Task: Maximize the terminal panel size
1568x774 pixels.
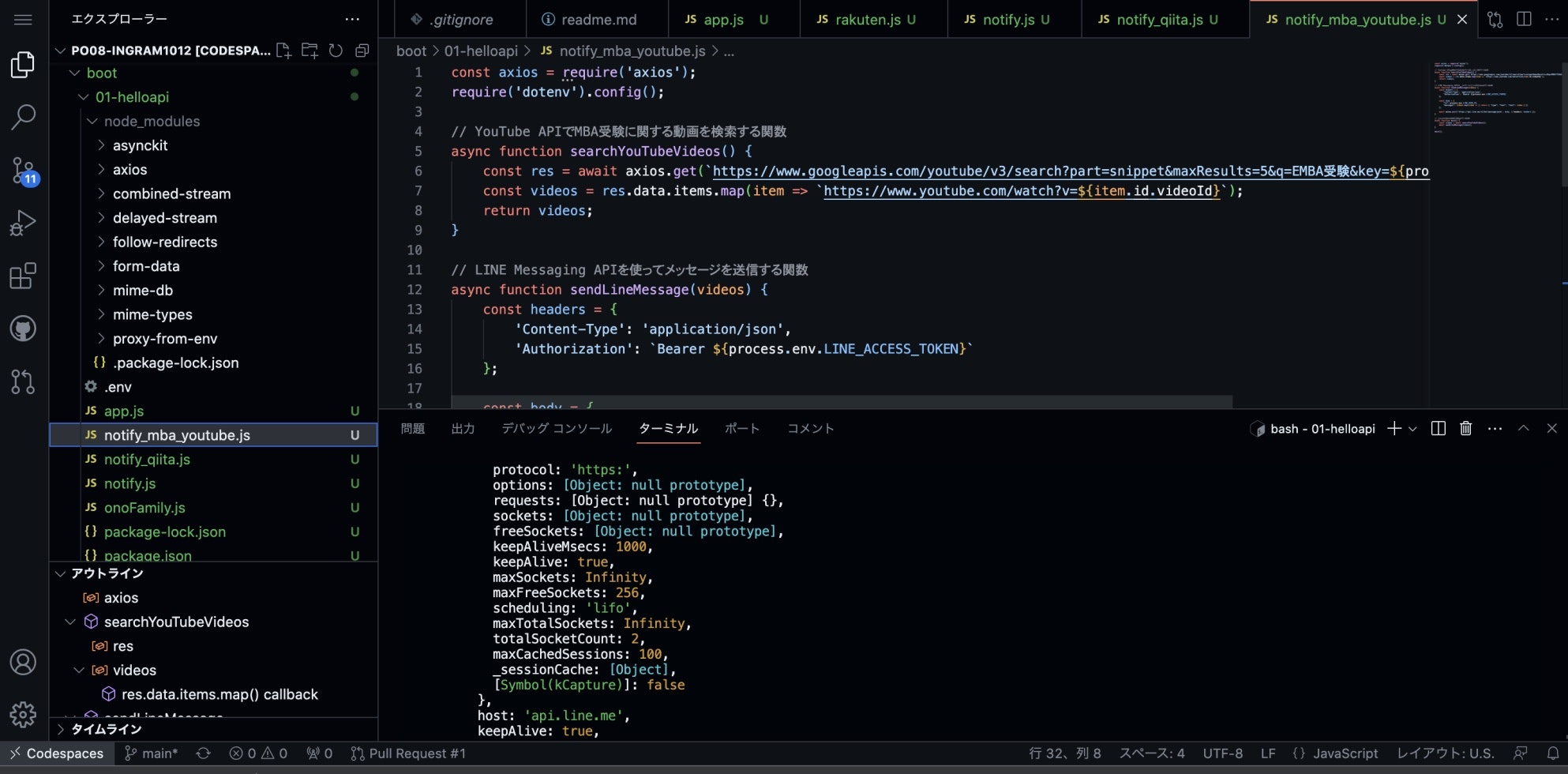Action: click(x=1524, y=428)
